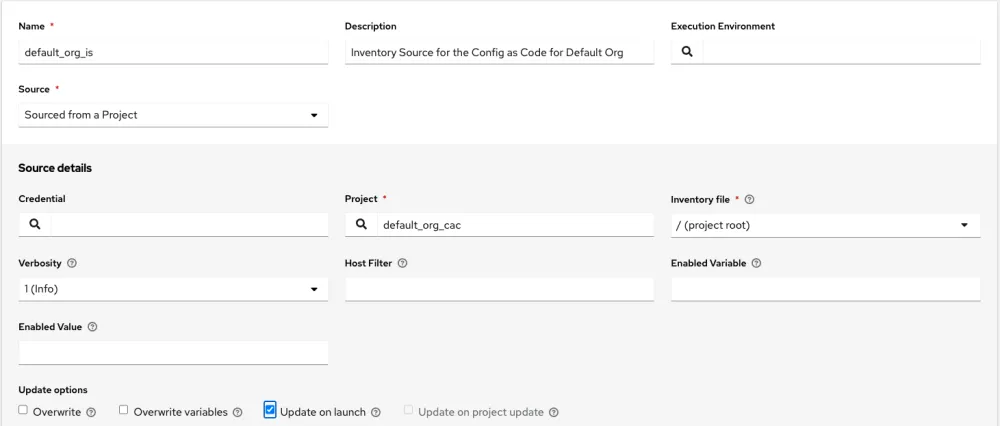Expand the Inventory file dropdown
Viewport: 1000px width, 426px height.
point(825,225)
